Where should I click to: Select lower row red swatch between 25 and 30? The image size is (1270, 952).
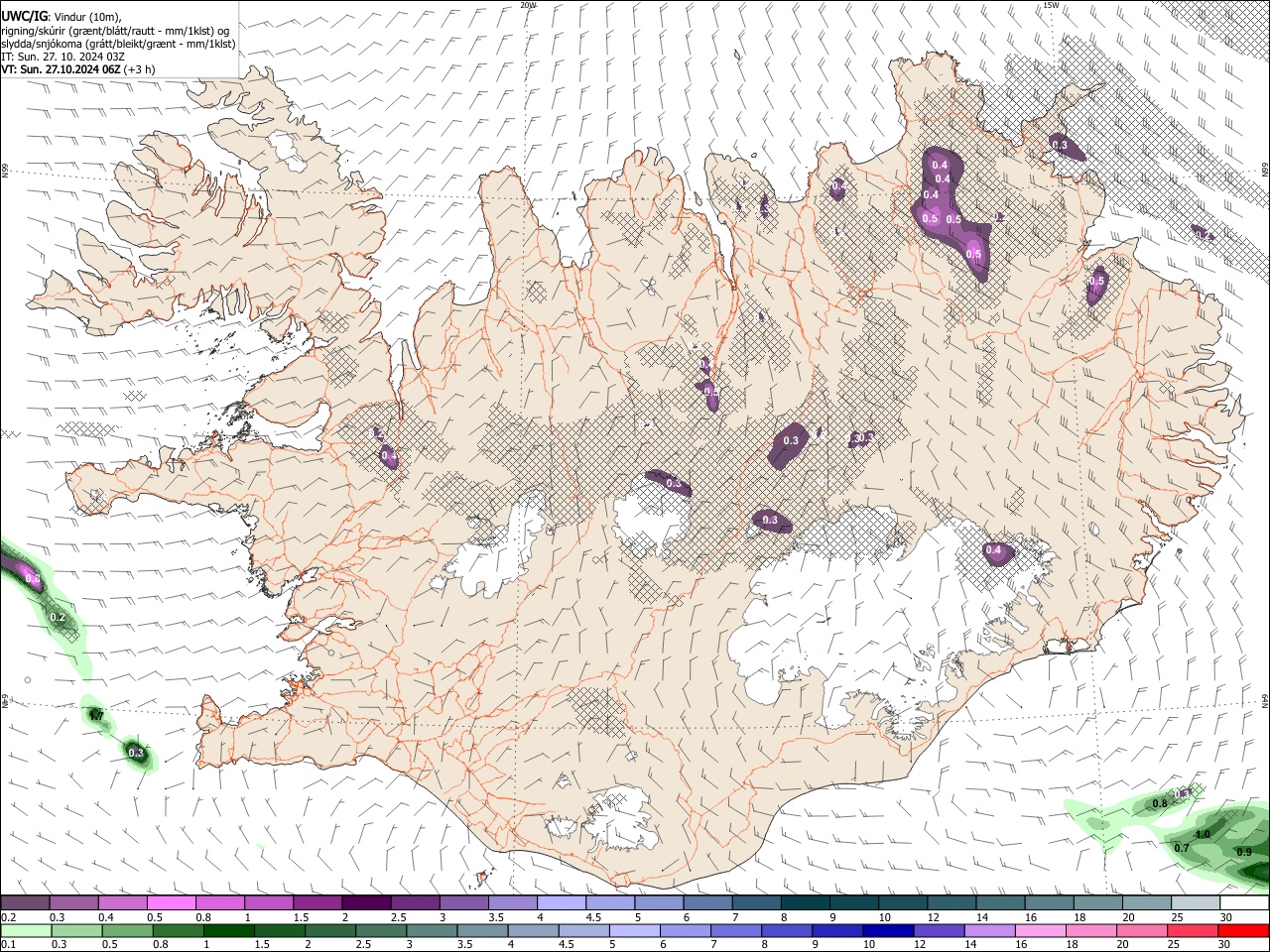(1195, 931)
